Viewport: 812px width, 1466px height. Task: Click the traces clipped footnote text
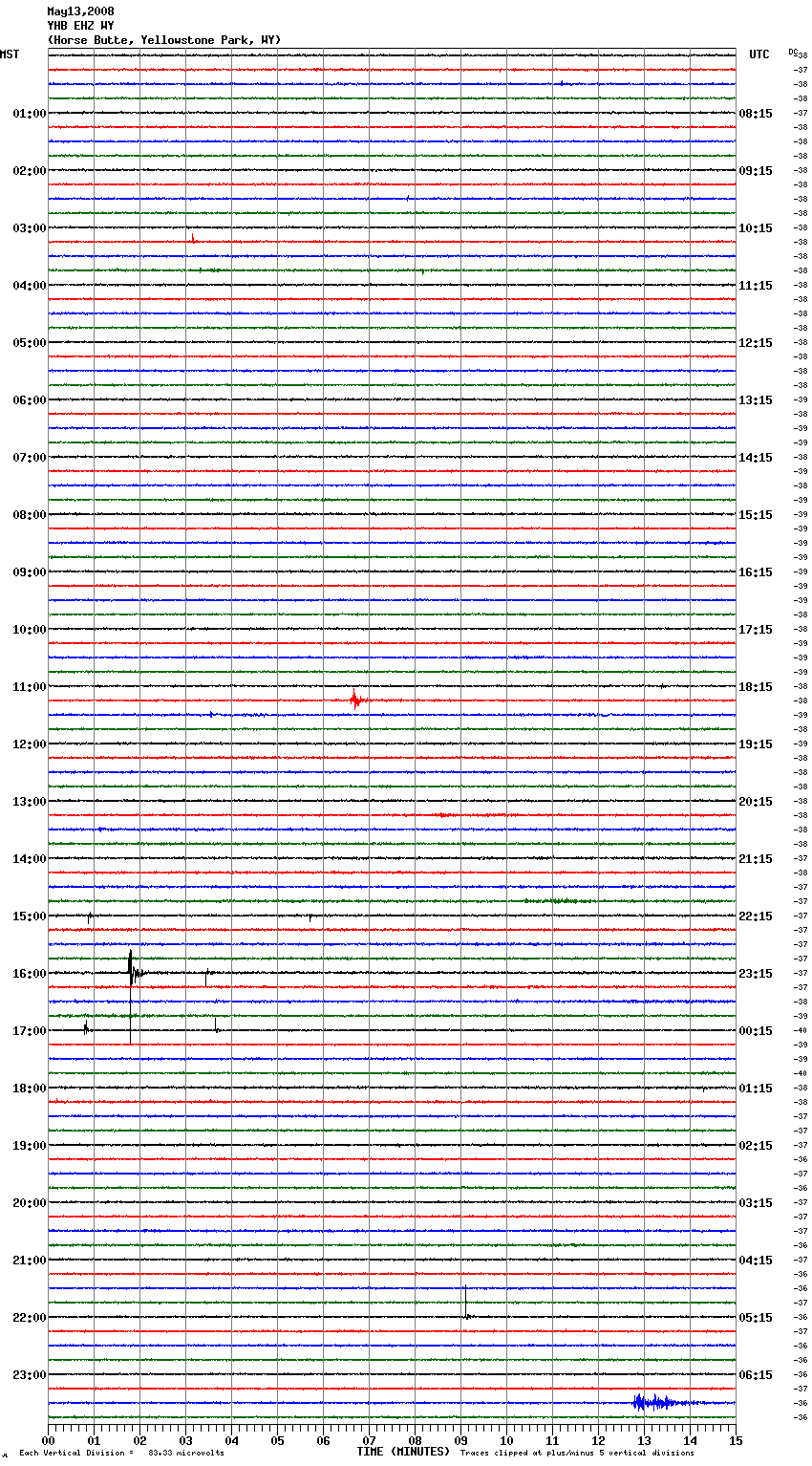pos(577,1453)
